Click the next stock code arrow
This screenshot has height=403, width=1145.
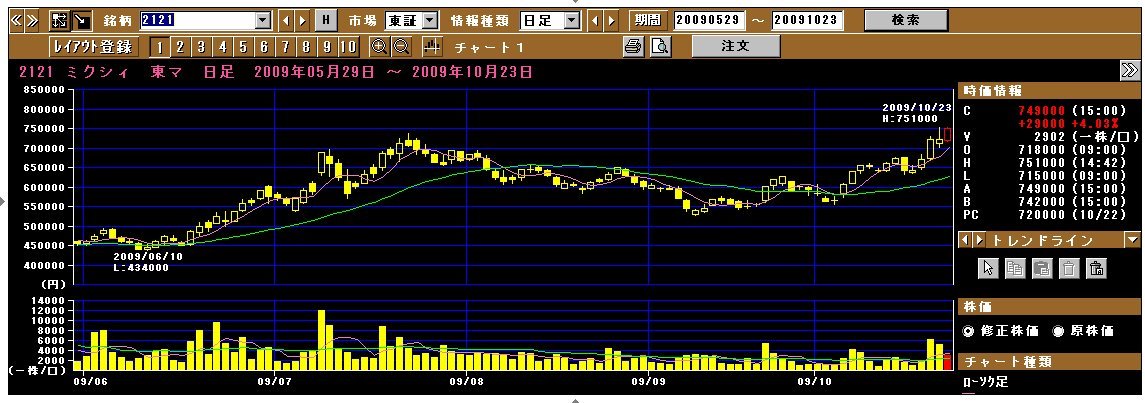pos(302,20)
